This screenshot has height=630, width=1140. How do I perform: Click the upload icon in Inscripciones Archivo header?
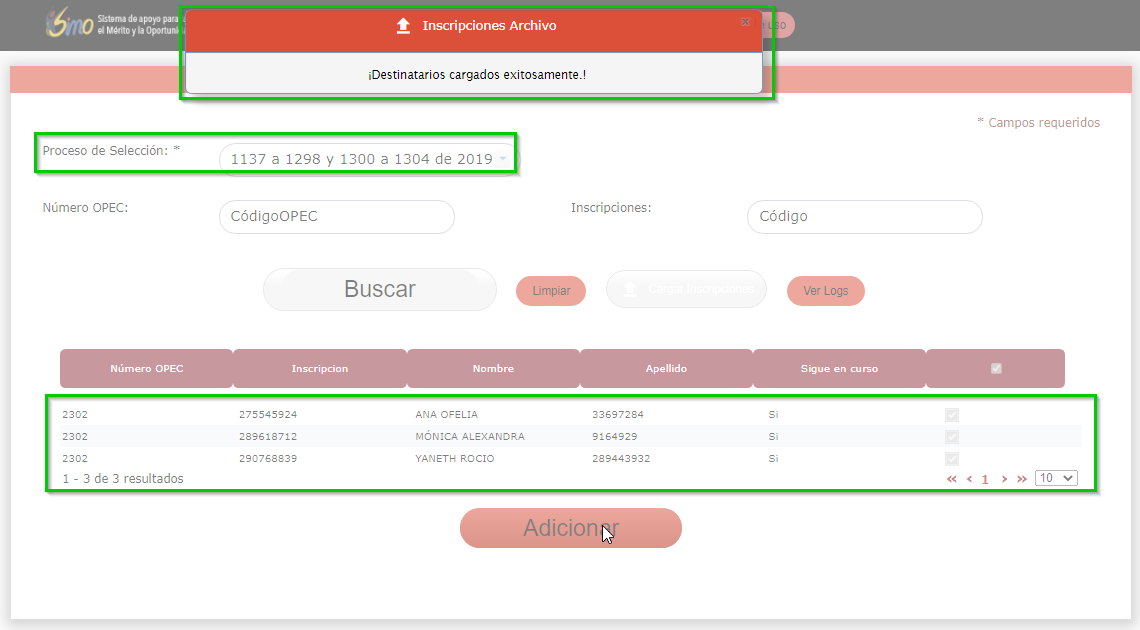point(404,26)
